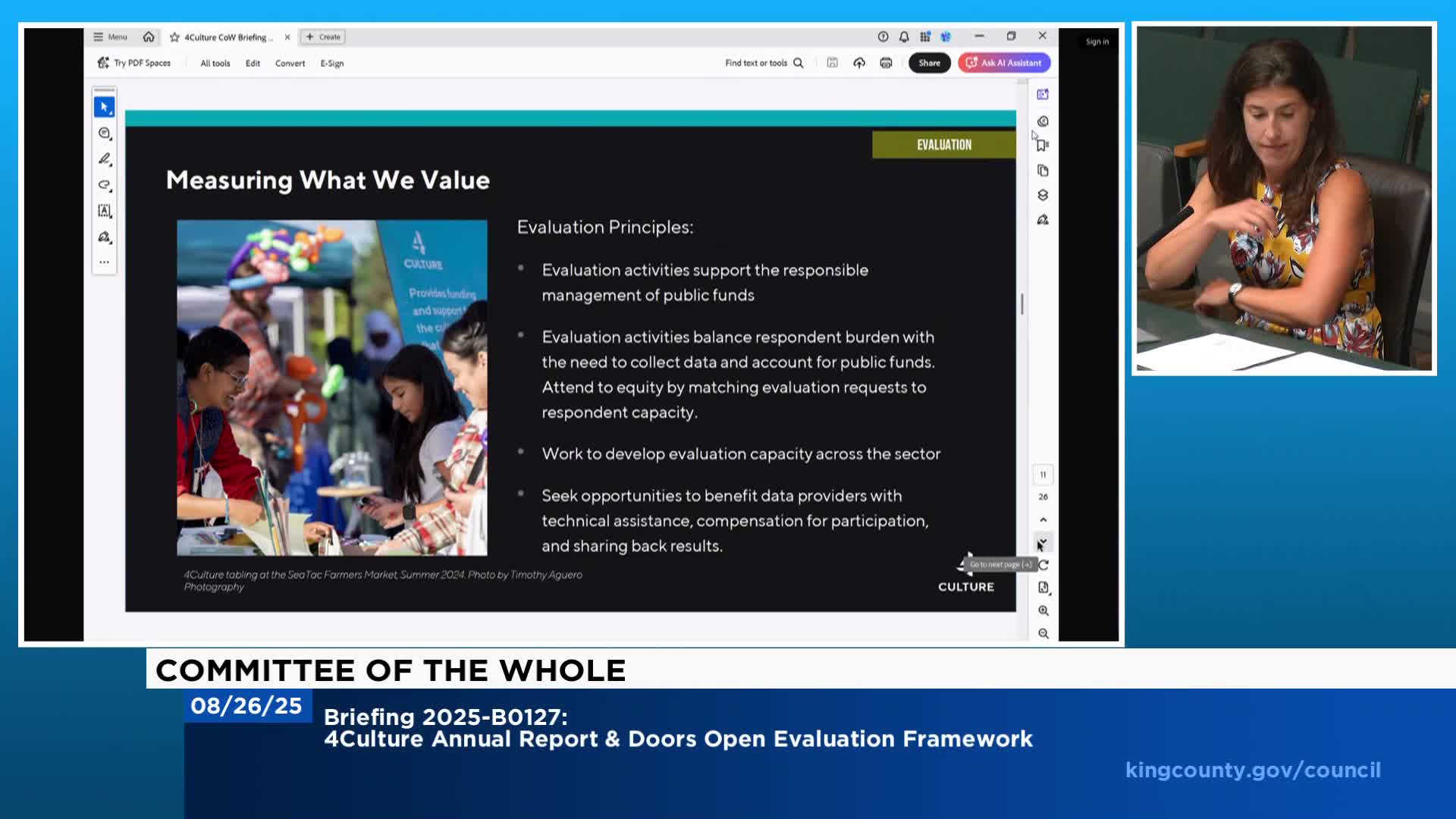Open the add comment tool
The image size is (1456, 819).
(x=105, y=133)
